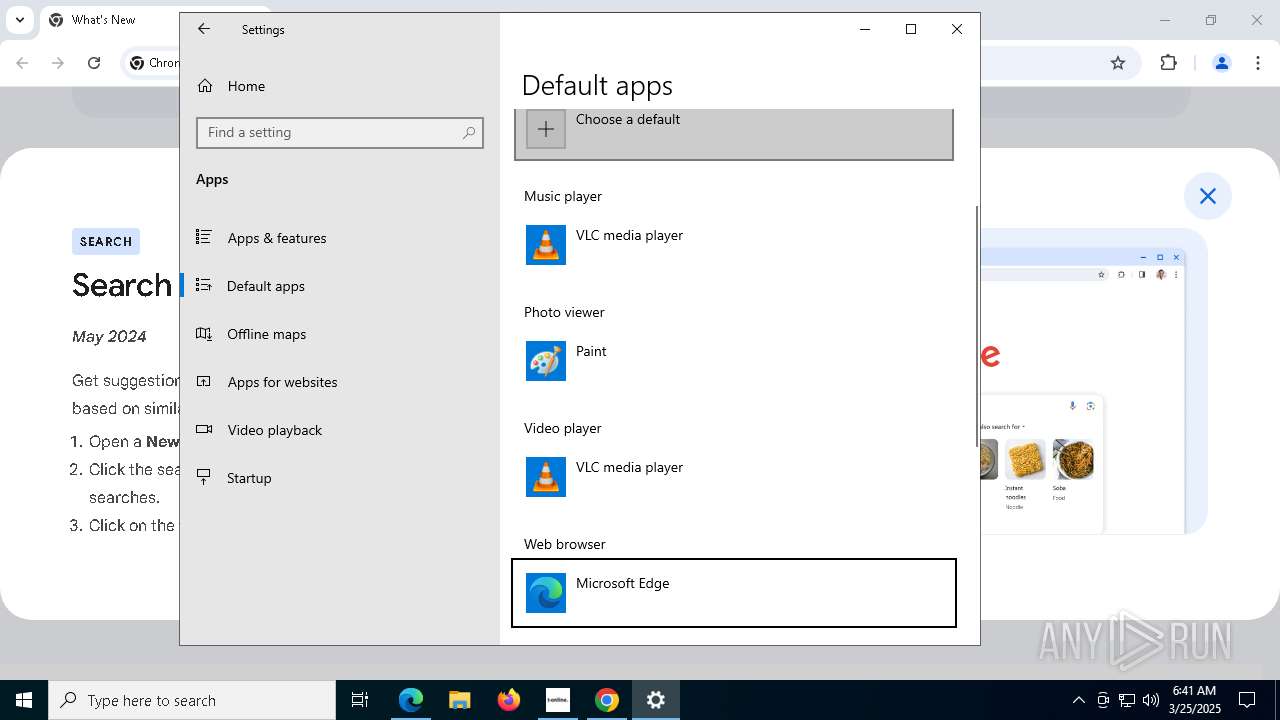
Task: Open network icon in system tray
Action: [1127, 700]
